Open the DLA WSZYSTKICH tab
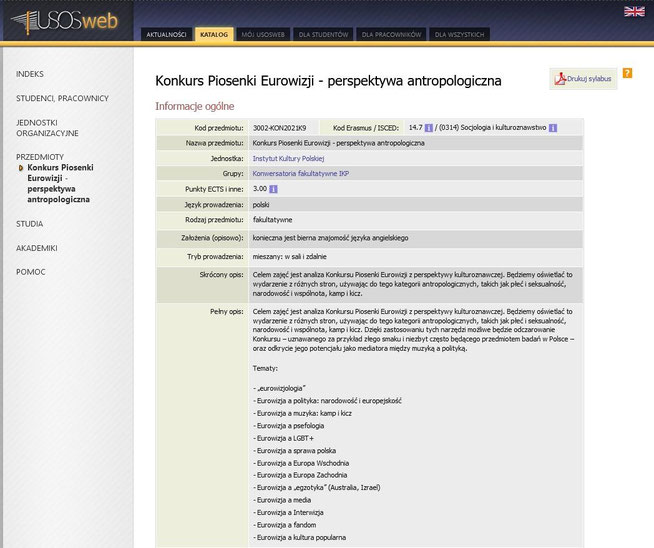Image resolution: width=654 pixels, height=548 pixels. click(459, 34)
